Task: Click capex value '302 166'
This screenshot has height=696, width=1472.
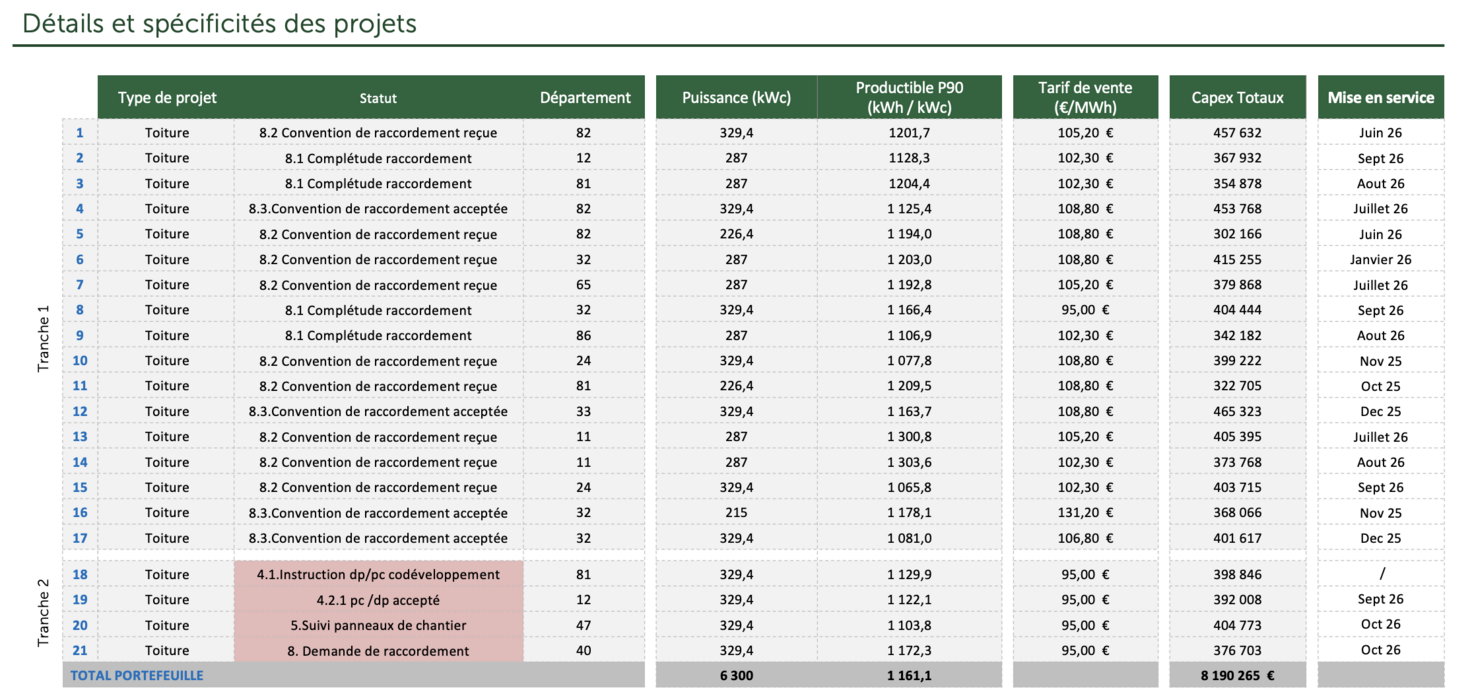Action: (x=1237, y=234)
